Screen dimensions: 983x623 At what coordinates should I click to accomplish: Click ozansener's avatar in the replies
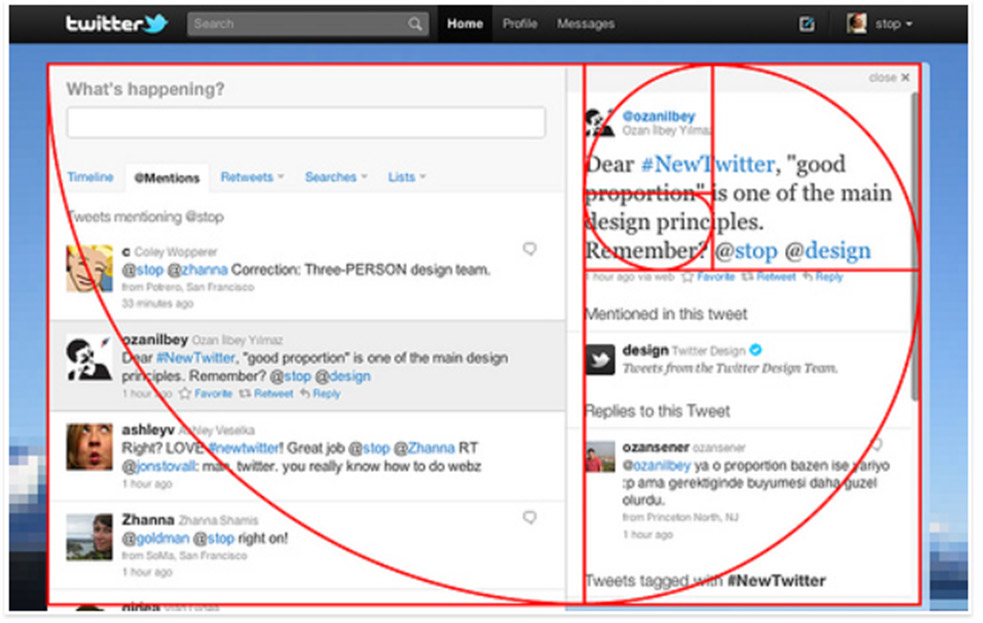600,457
